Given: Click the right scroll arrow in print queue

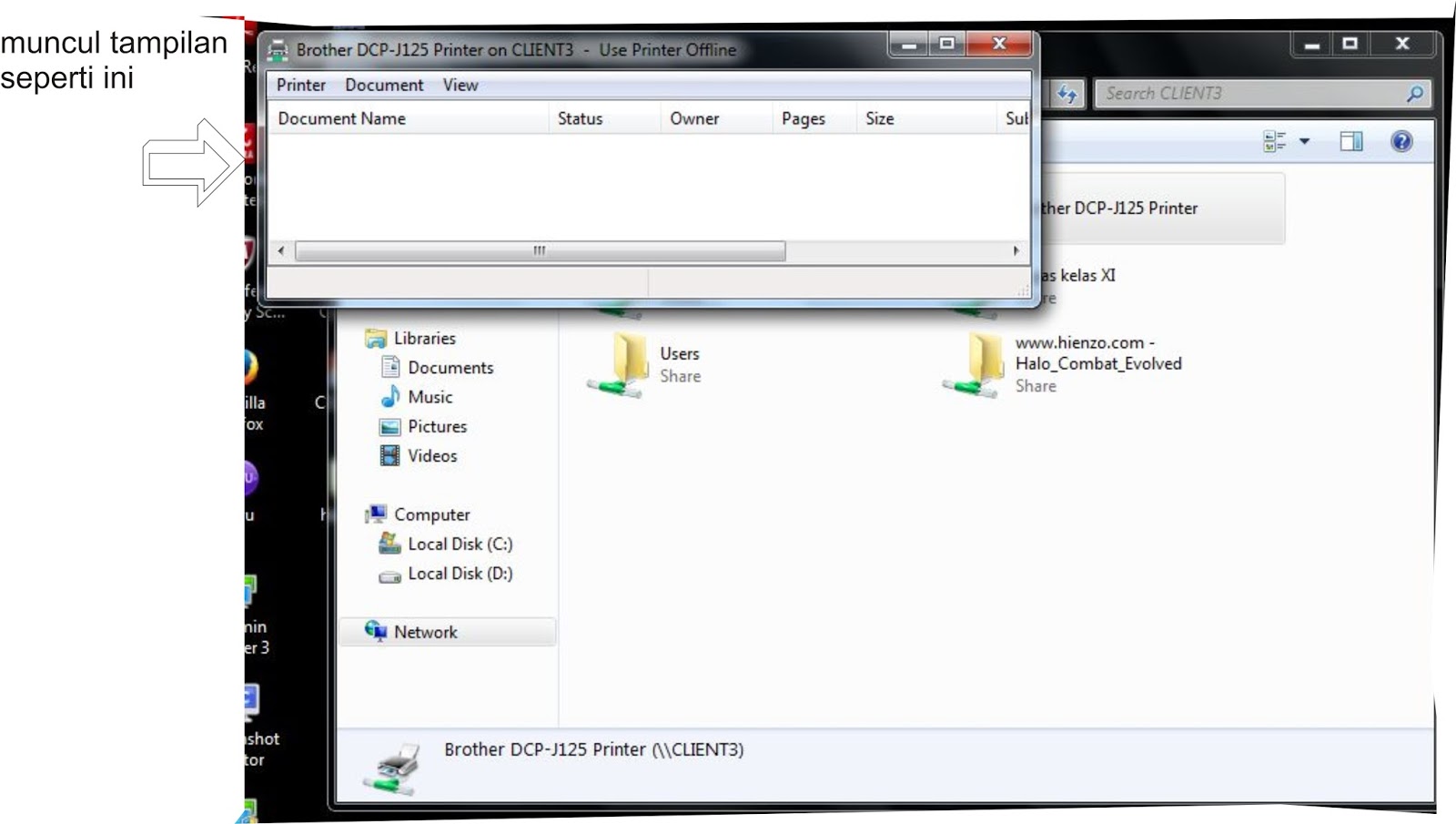Looking at the screenshot, I should pyautogui.click(x=1016, y=250).
